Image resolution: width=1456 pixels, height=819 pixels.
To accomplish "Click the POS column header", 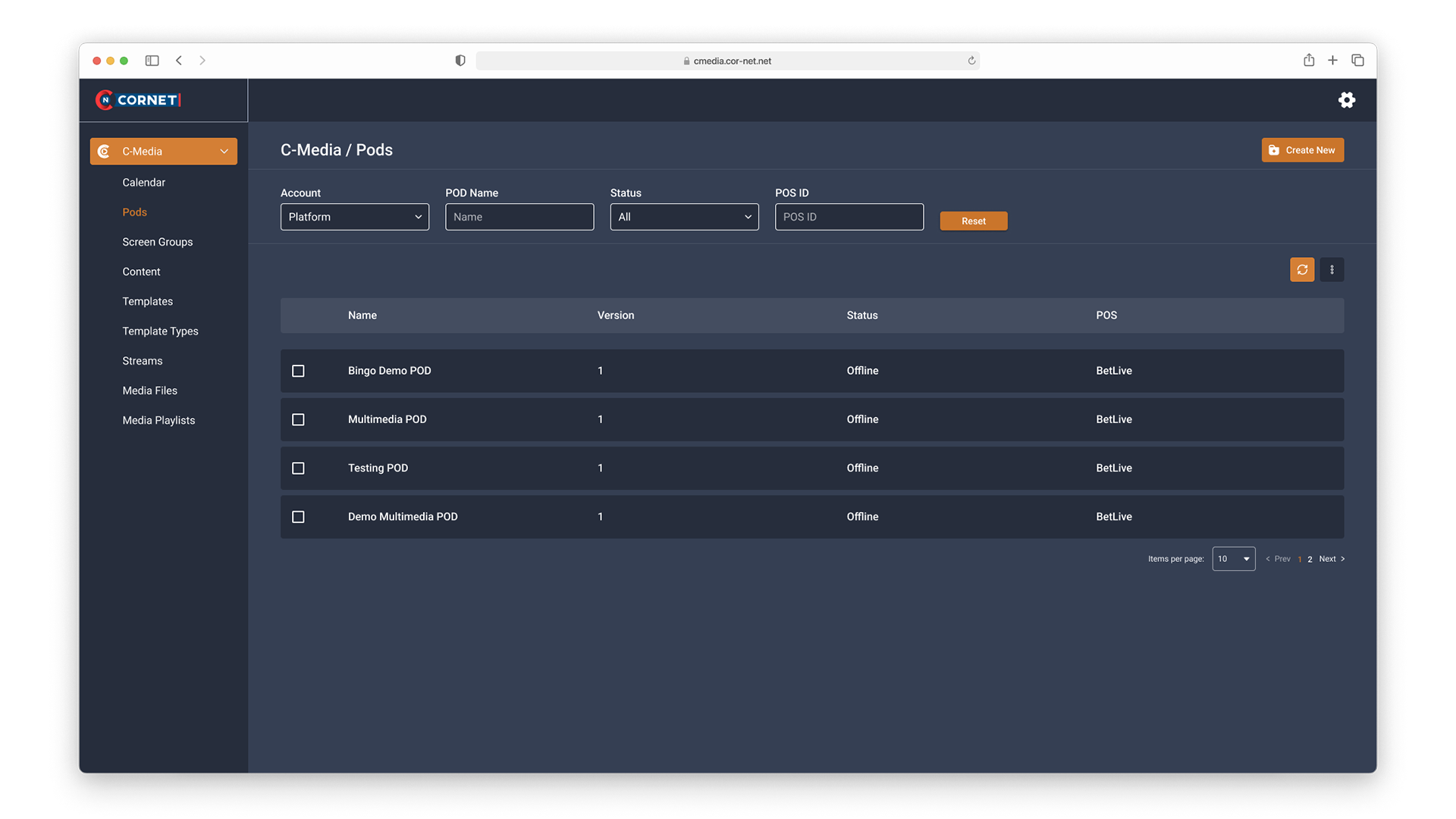I will click(x=1106, y=315).
